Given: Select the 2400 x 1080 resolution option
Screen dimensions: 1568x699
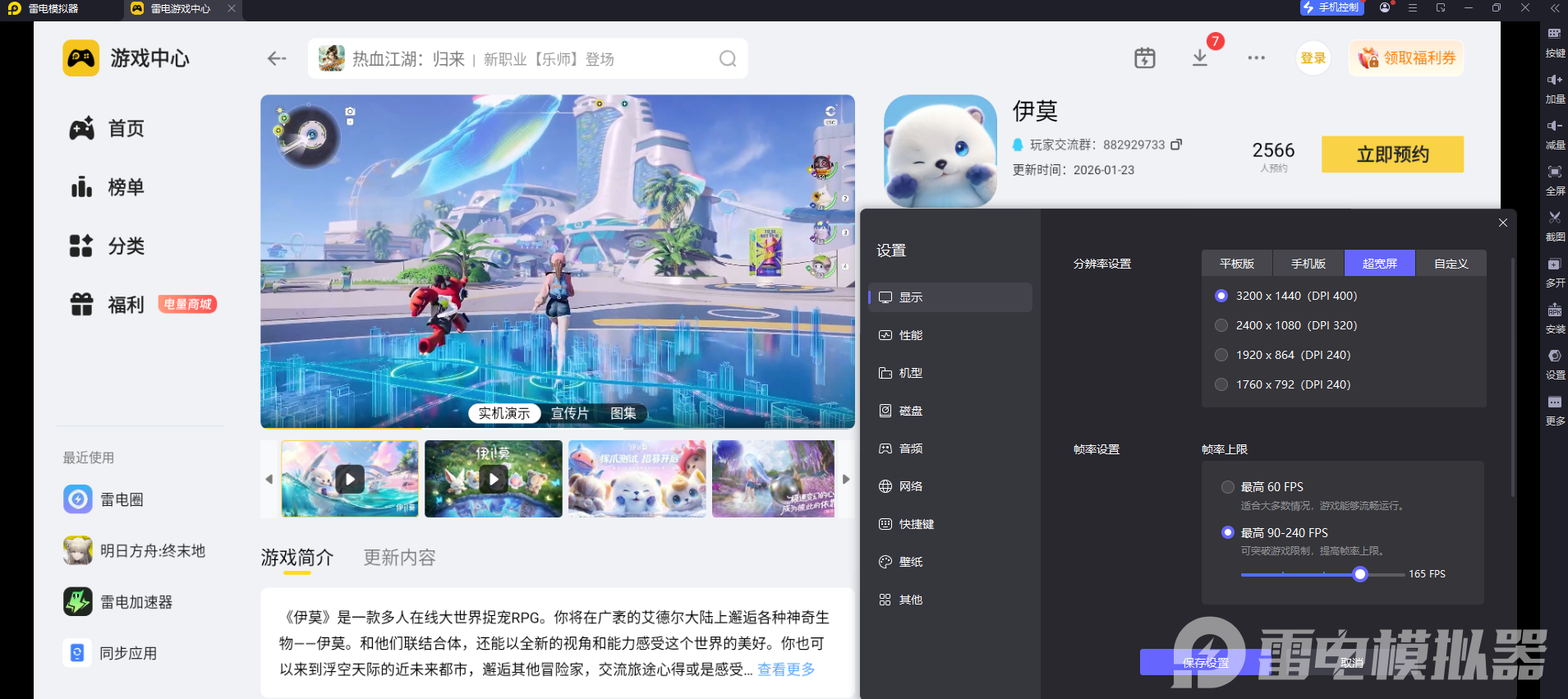Looking at the screenshot, I should click(x=1221, y=325).
